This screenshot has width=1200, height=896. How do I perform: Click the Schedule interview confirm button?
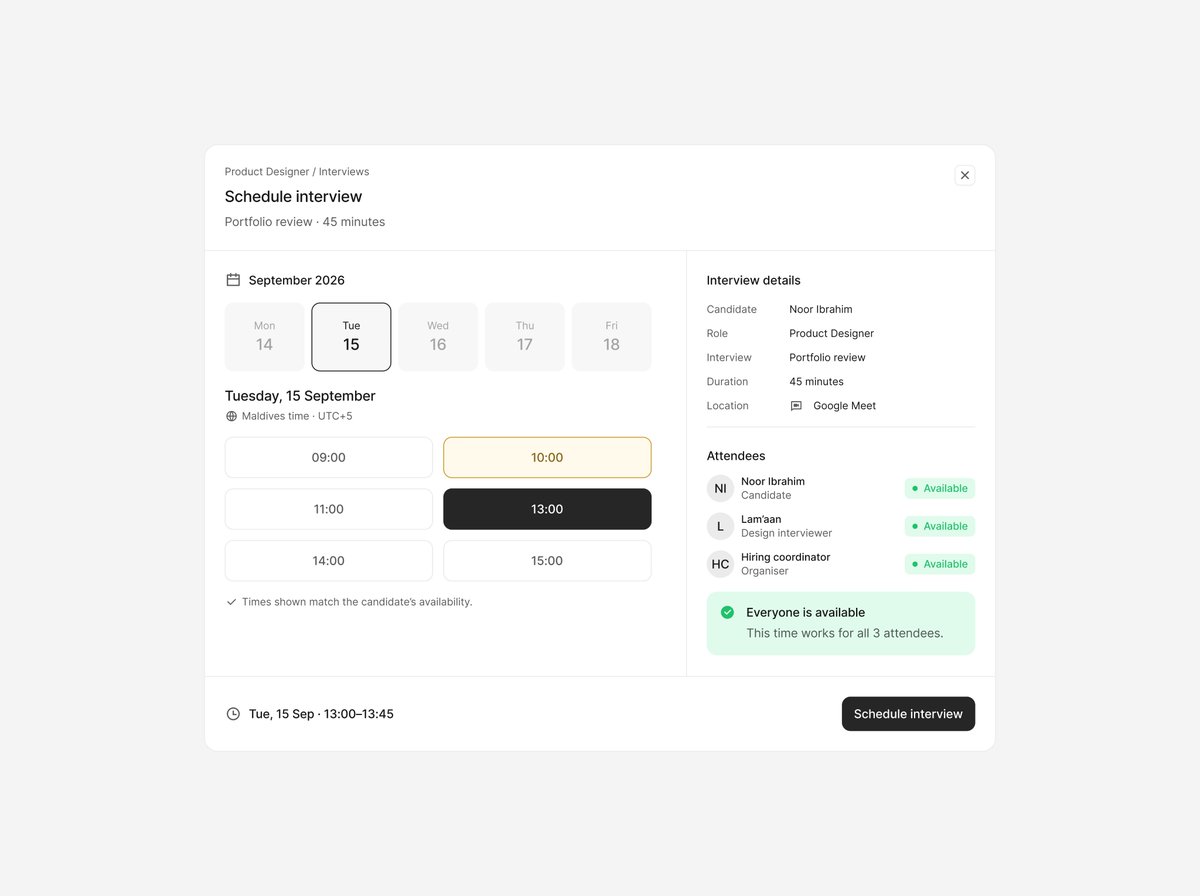pos(908,714)
